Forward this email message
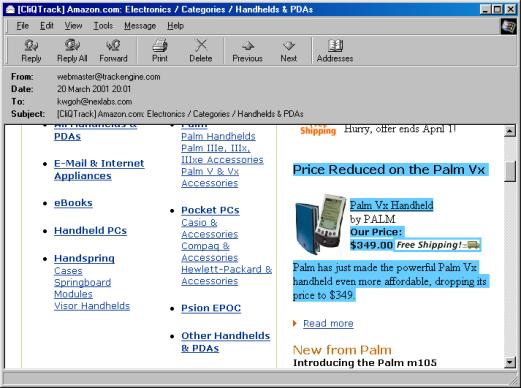Screen dimensions: 521x388 113,51
